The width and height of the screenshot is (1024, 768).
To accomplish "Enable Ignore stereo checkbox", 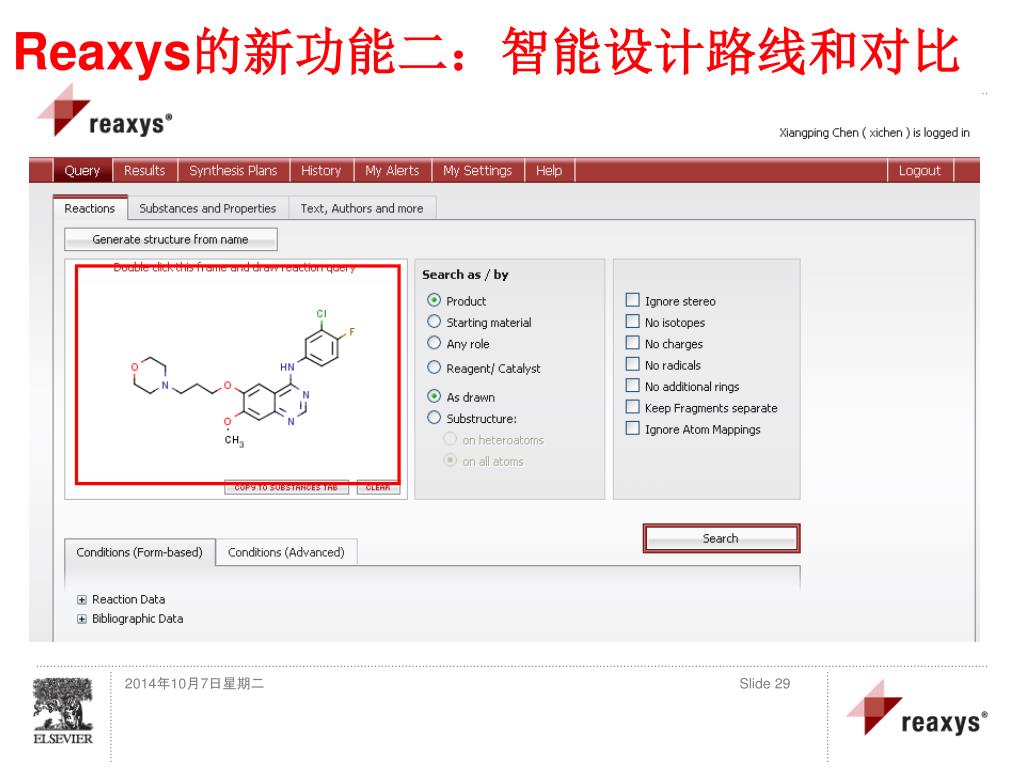I will tap(632, 300).
